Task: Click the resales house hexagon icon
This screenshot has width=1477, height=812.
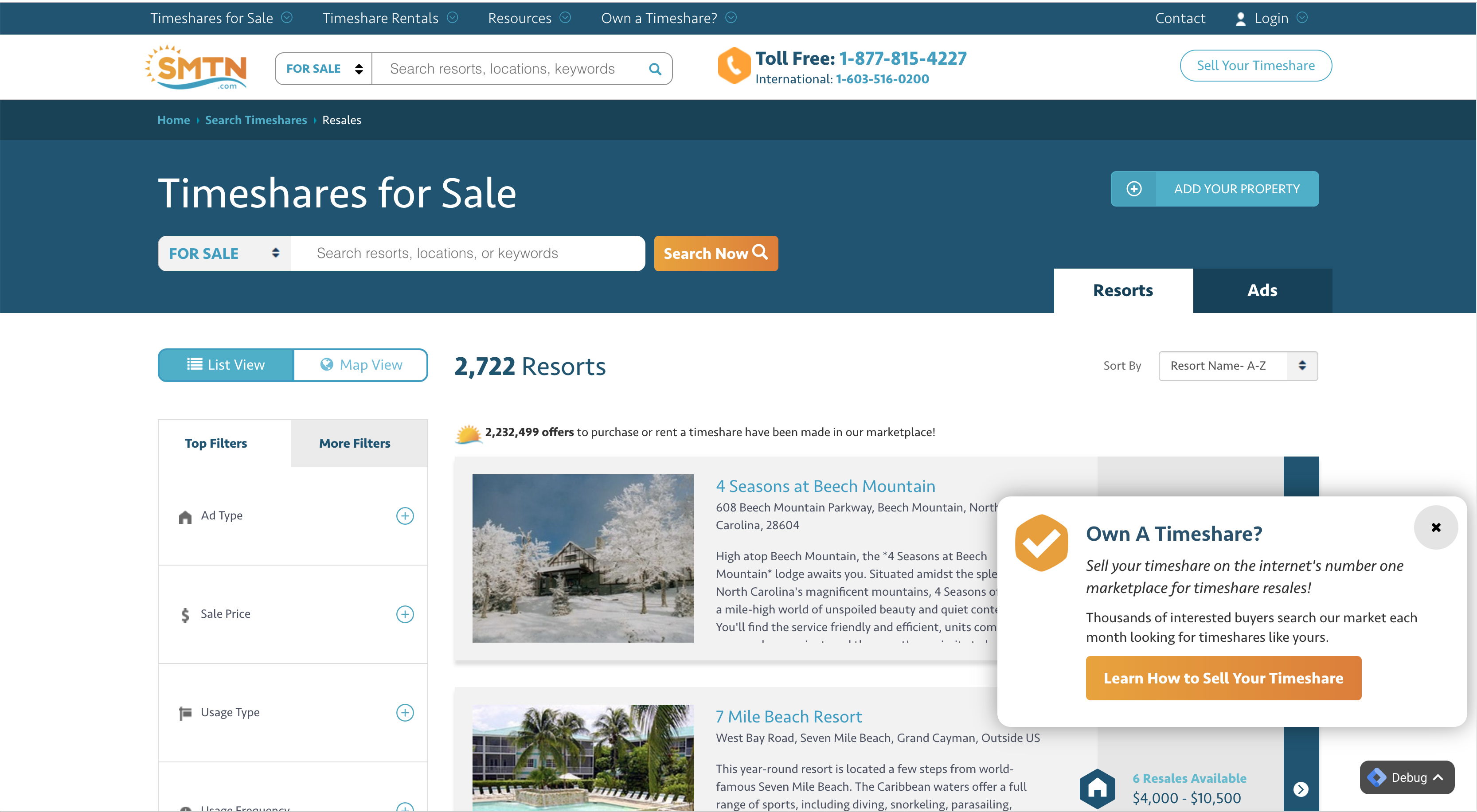Action: point(1097,789)
